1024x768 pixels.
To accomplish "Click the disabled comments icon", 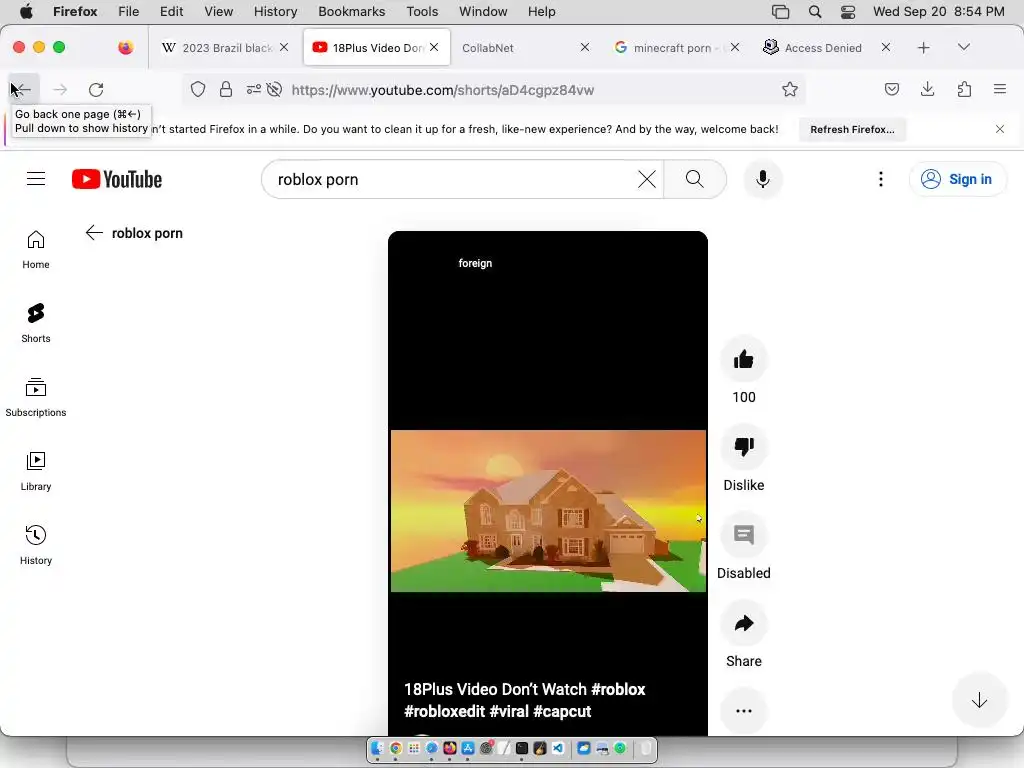I will [743, 535].
